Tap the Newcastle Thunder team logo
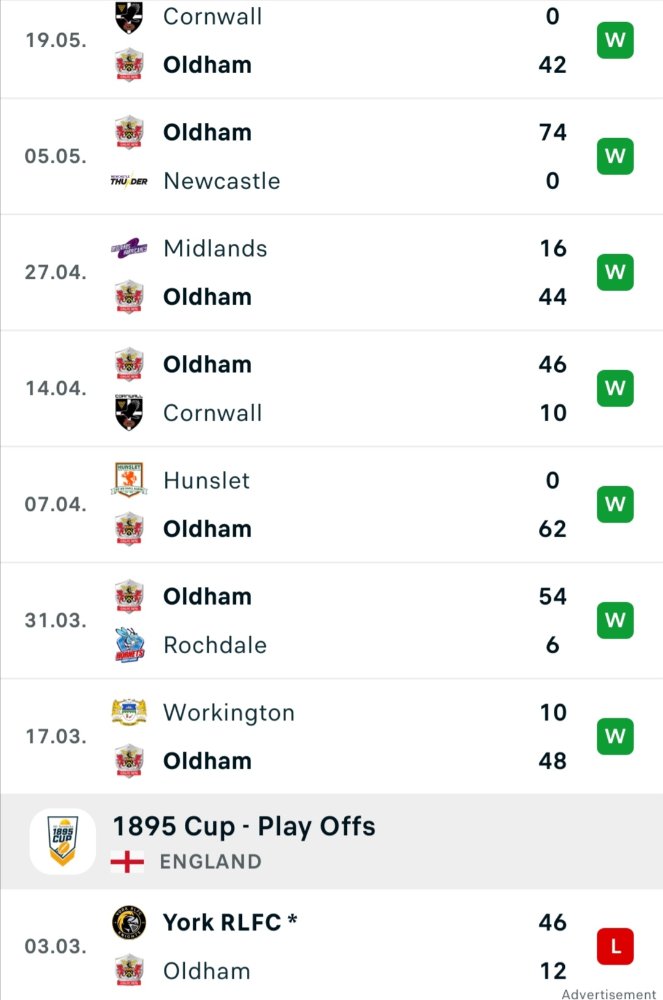 point(129,180)
